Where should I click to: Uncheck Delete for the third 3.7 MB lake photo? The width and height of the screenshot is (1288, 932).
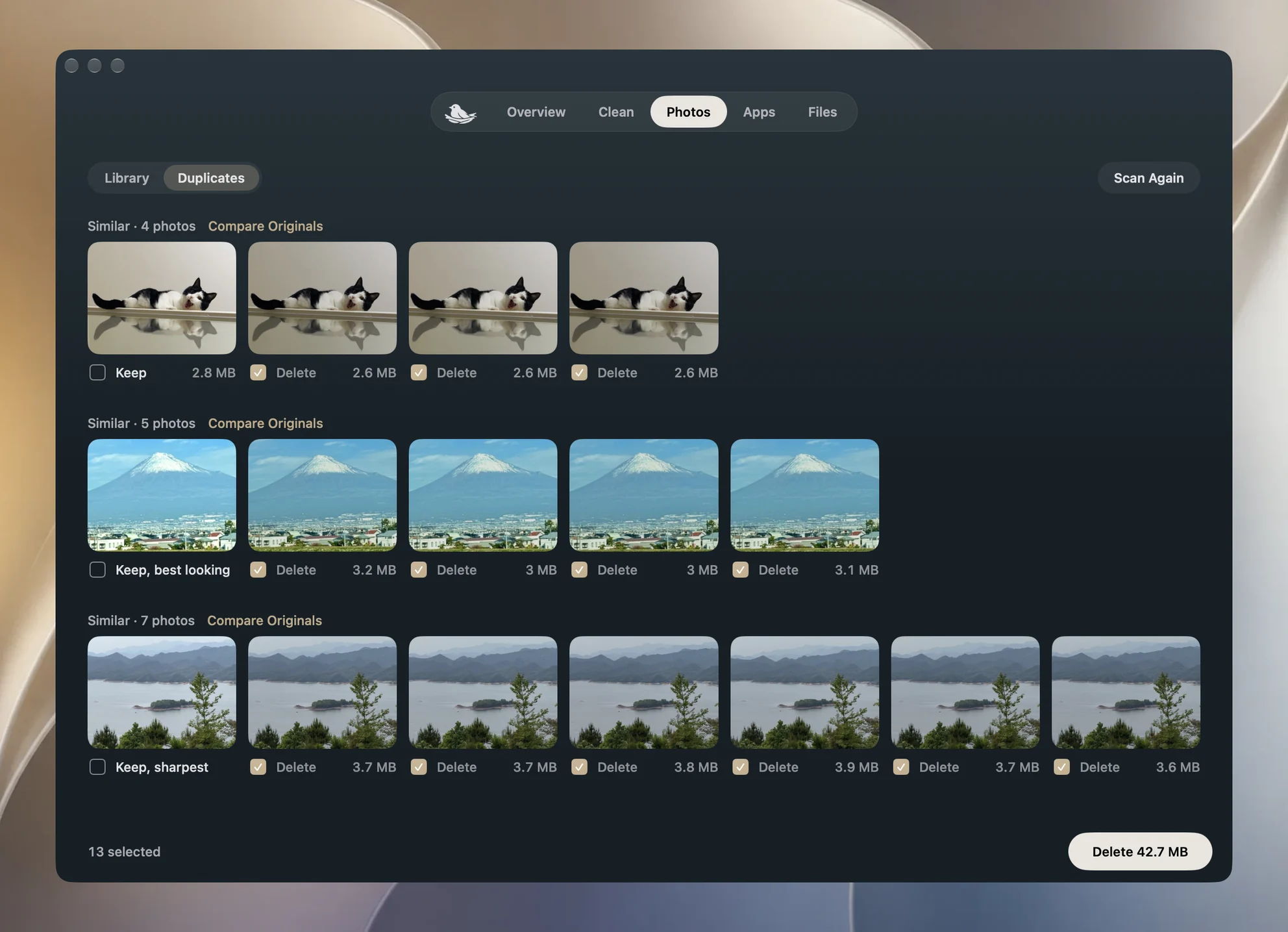click(901, 768)
